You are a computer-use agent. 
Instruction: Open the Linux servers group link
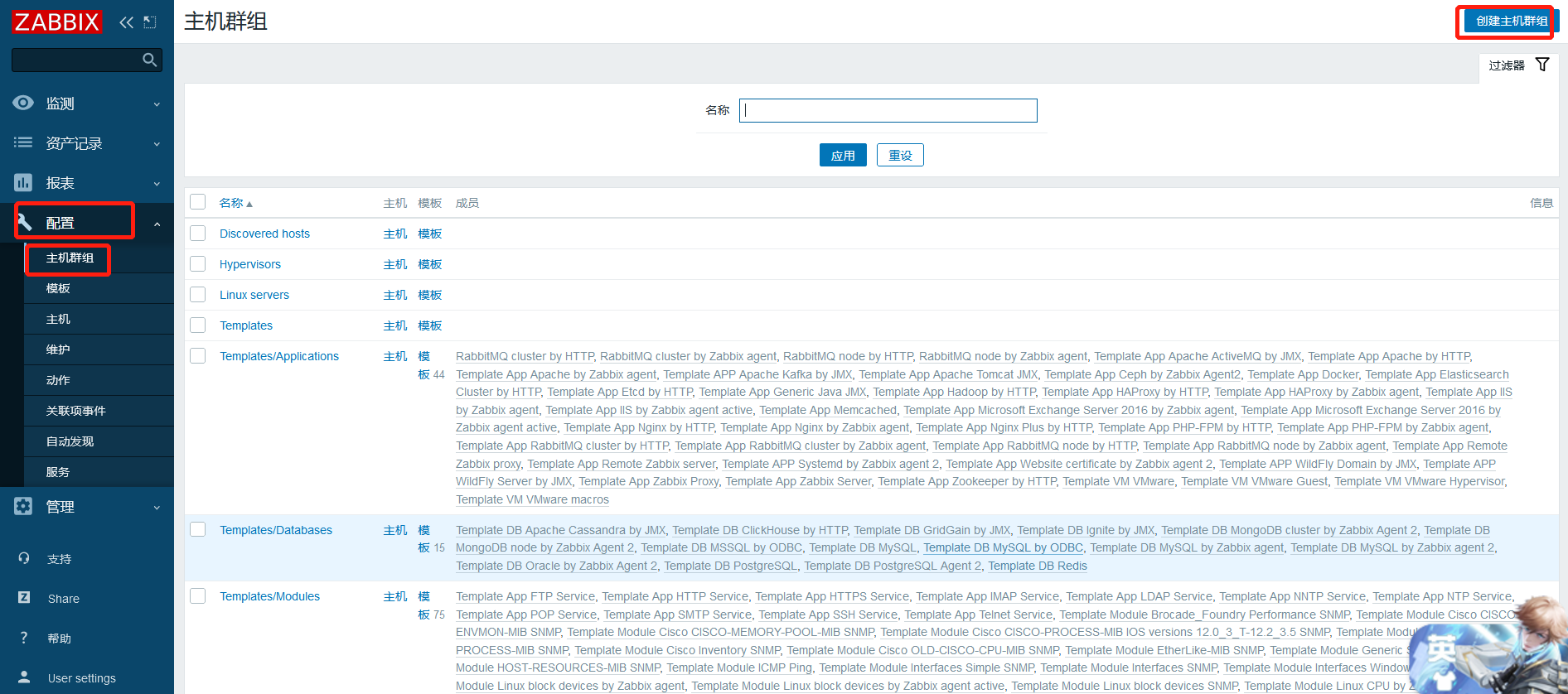point(254,295)
